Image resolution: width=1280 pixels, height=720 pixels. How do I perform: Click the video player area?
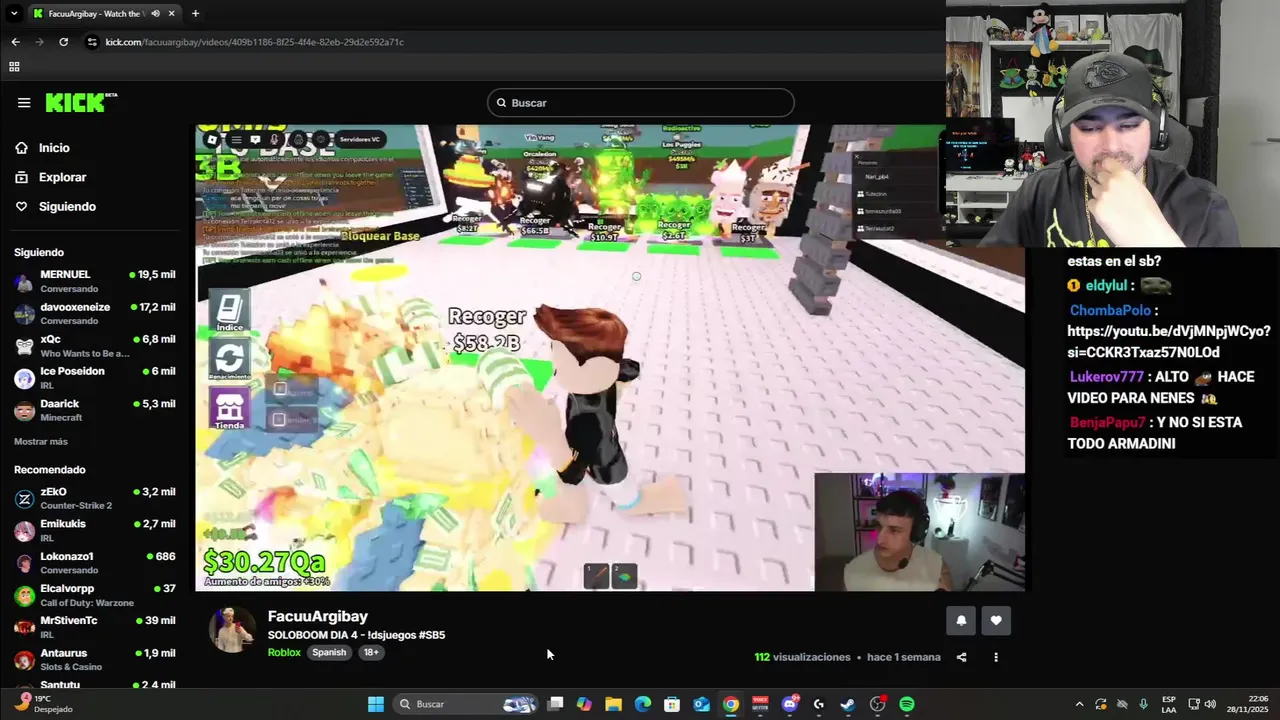(x=610, y=358)
